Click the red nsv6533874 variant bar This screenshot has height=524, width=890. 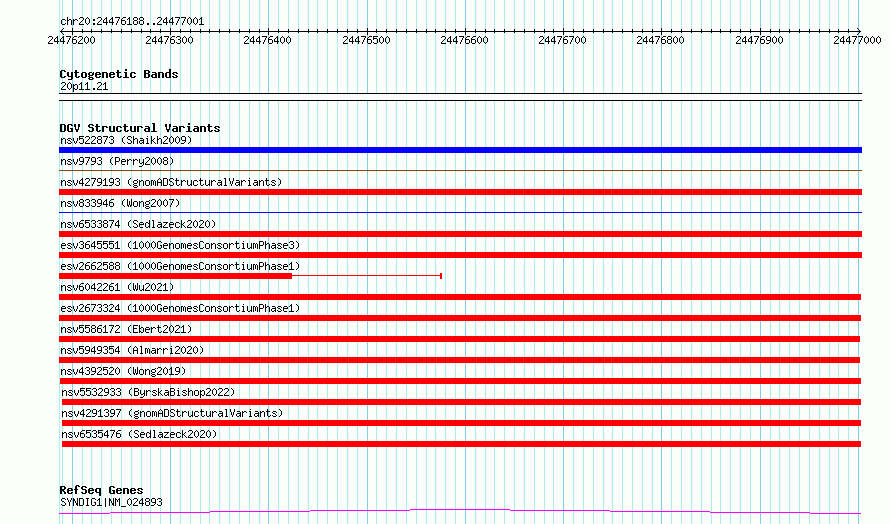[460, 234]
